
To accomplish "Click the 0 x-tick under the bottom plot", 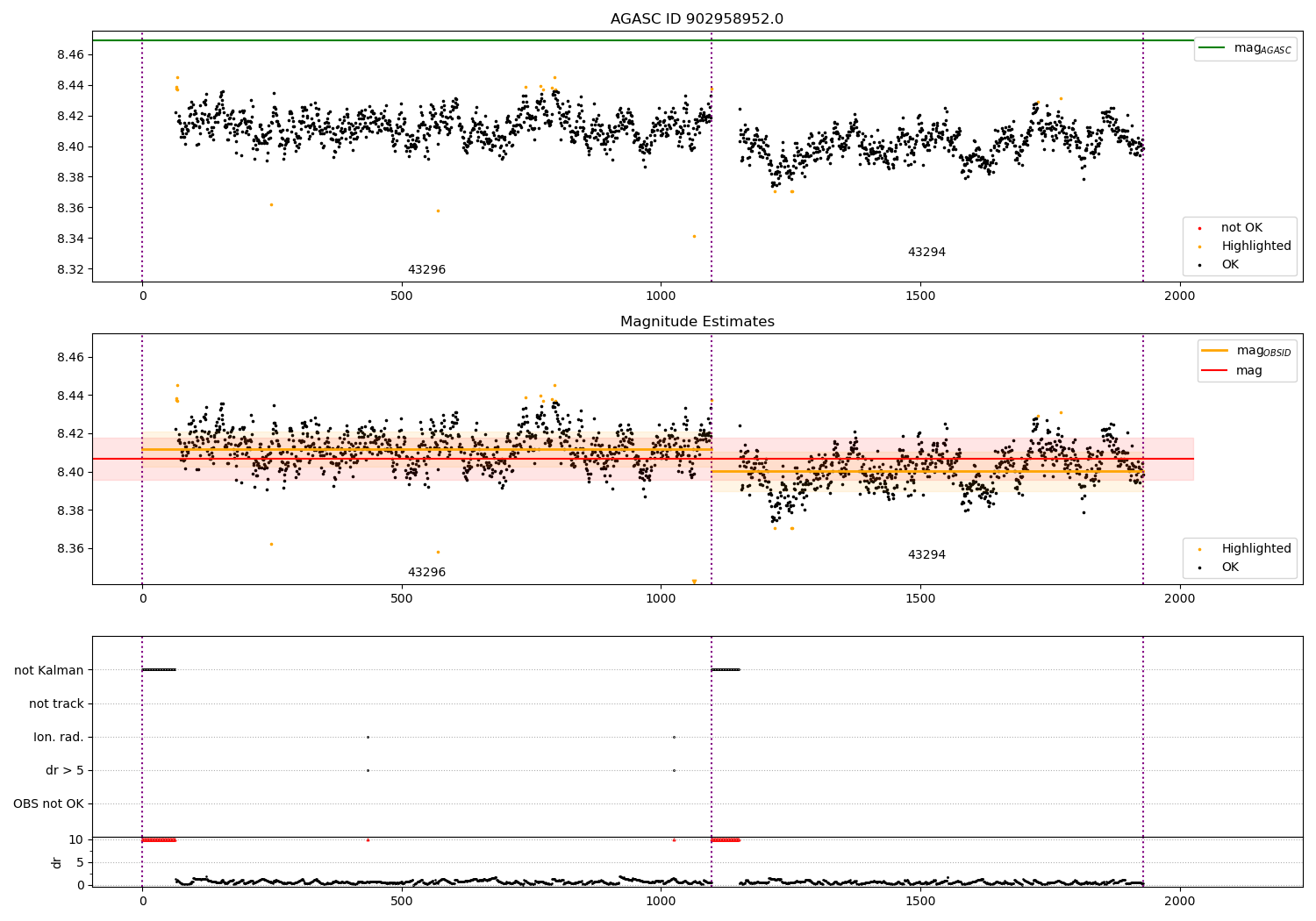I will (142, 901).
